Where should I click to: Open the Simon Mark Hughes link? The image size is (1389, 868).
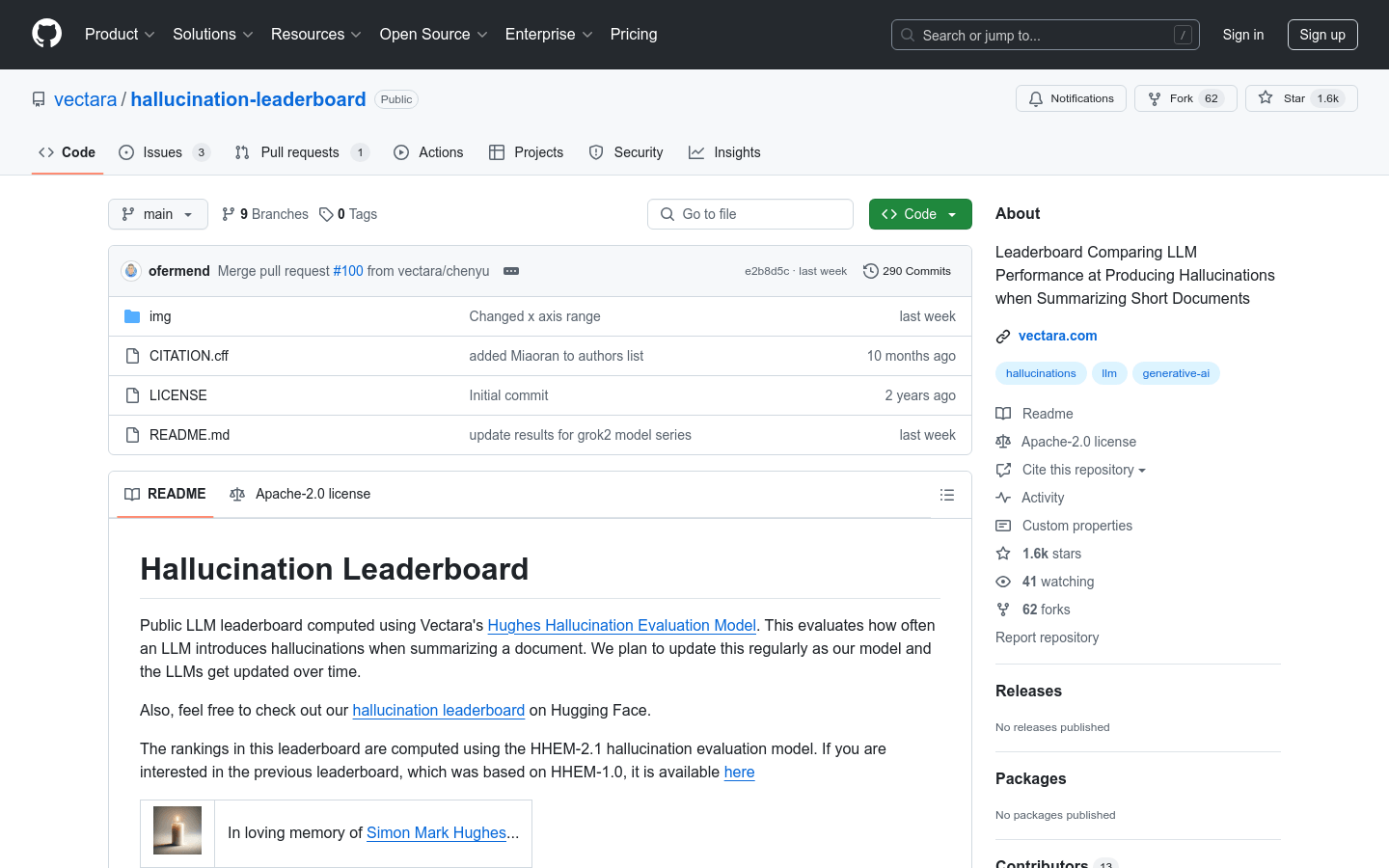pos(436,832)
